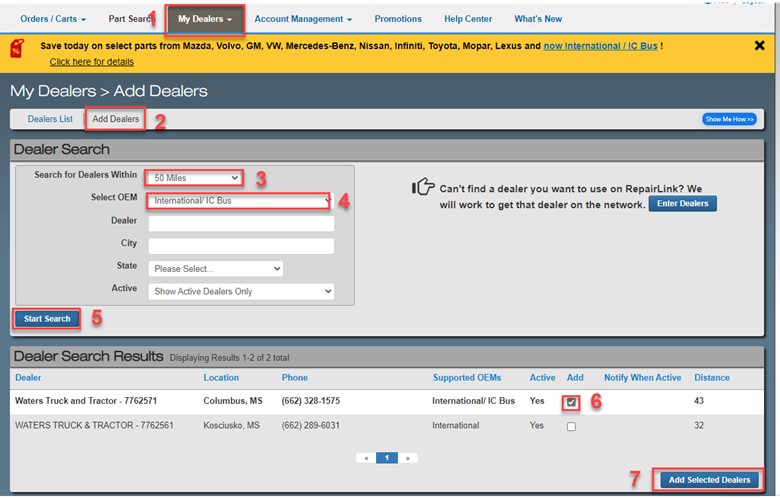This screenshot has width=780, height=498.
Task: Select 'WATERS TRUCK & TRACTOR - 7762561' text
Action: pyautogui.click(x=94, y=425)
